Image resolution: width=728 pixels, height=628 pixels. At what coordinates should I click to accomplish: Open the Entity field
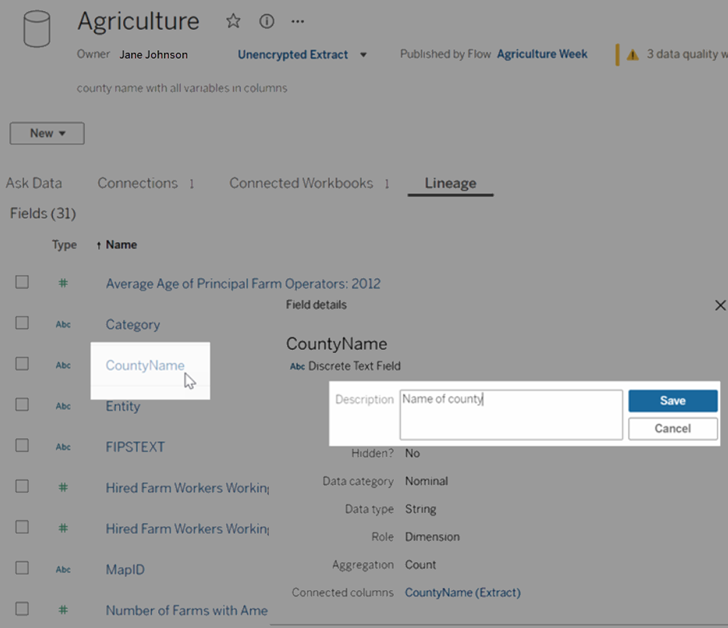pyautogui.click(x=123, y=406)
